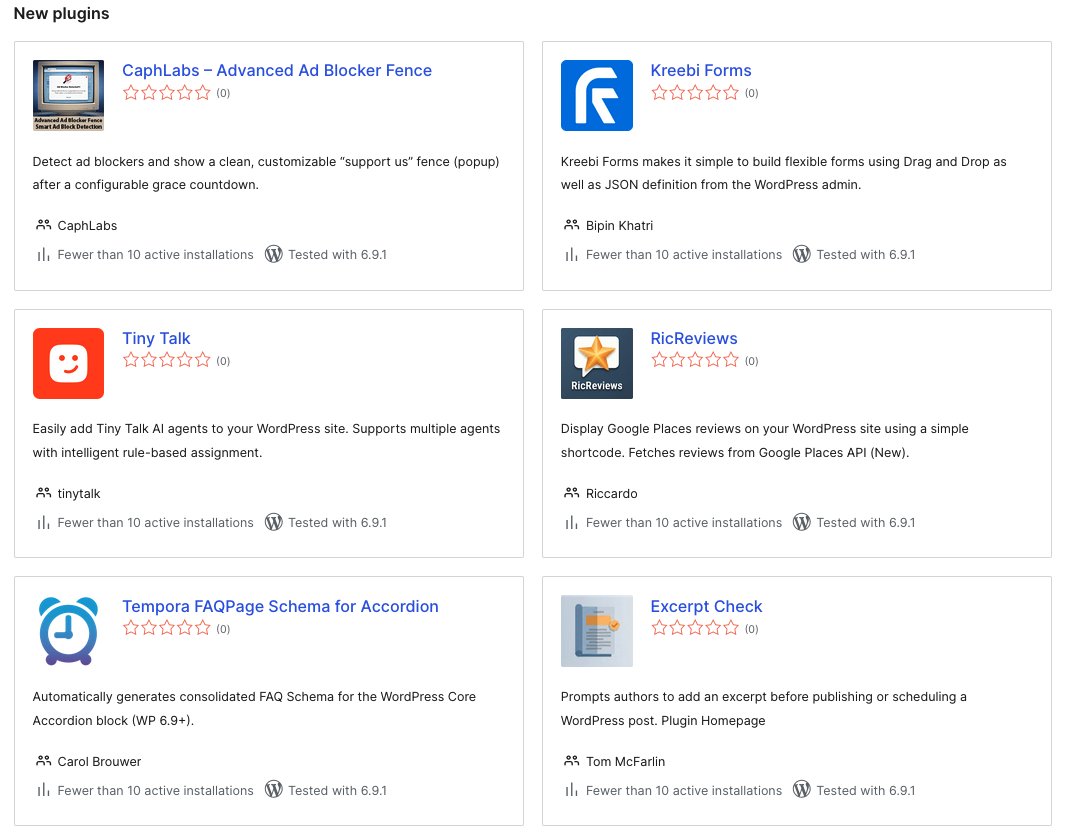The height and width of the screenshot is (837, 1066).
Task: Click the author name Carol Brouwer
Action: click(x=99, y=762)
